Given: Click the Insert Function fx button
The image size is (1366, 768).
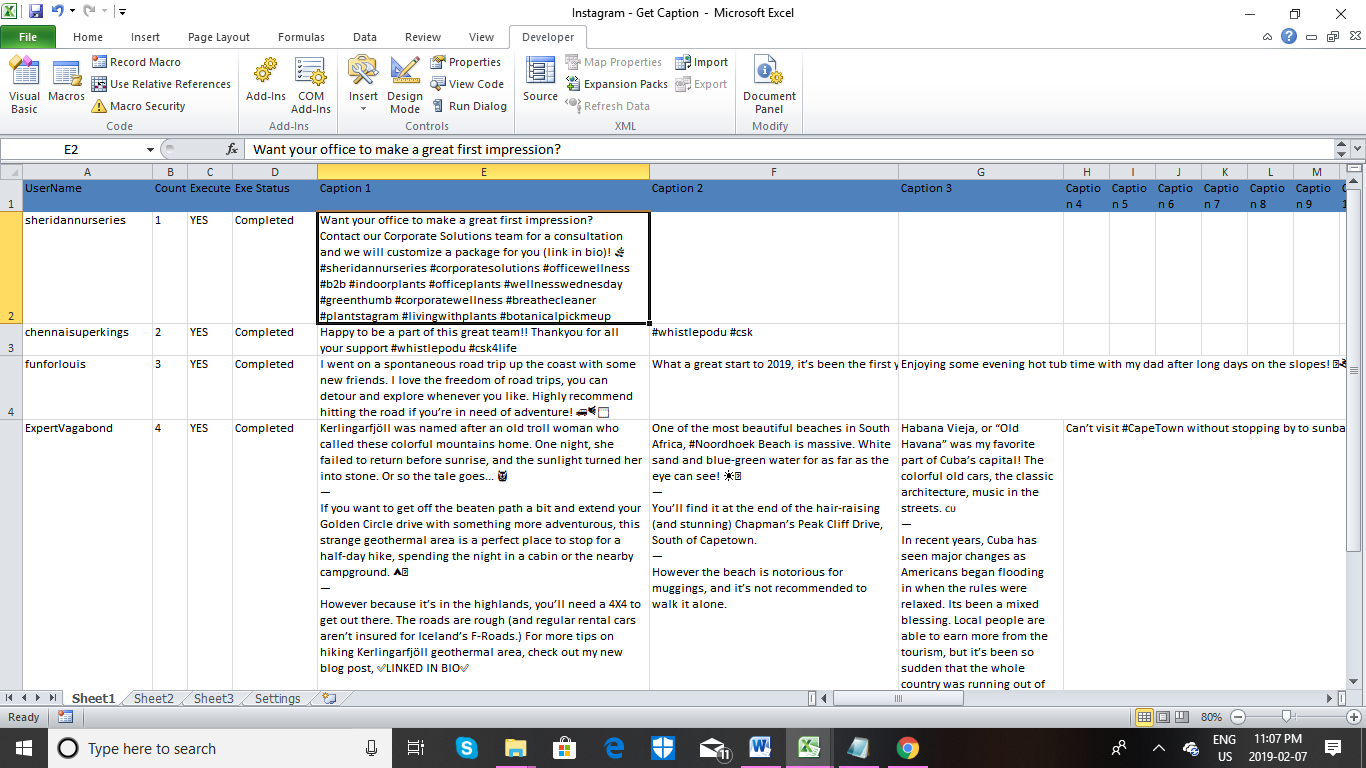Looking at the screenshot, I should pyautogui.click(x=232, y=149).
